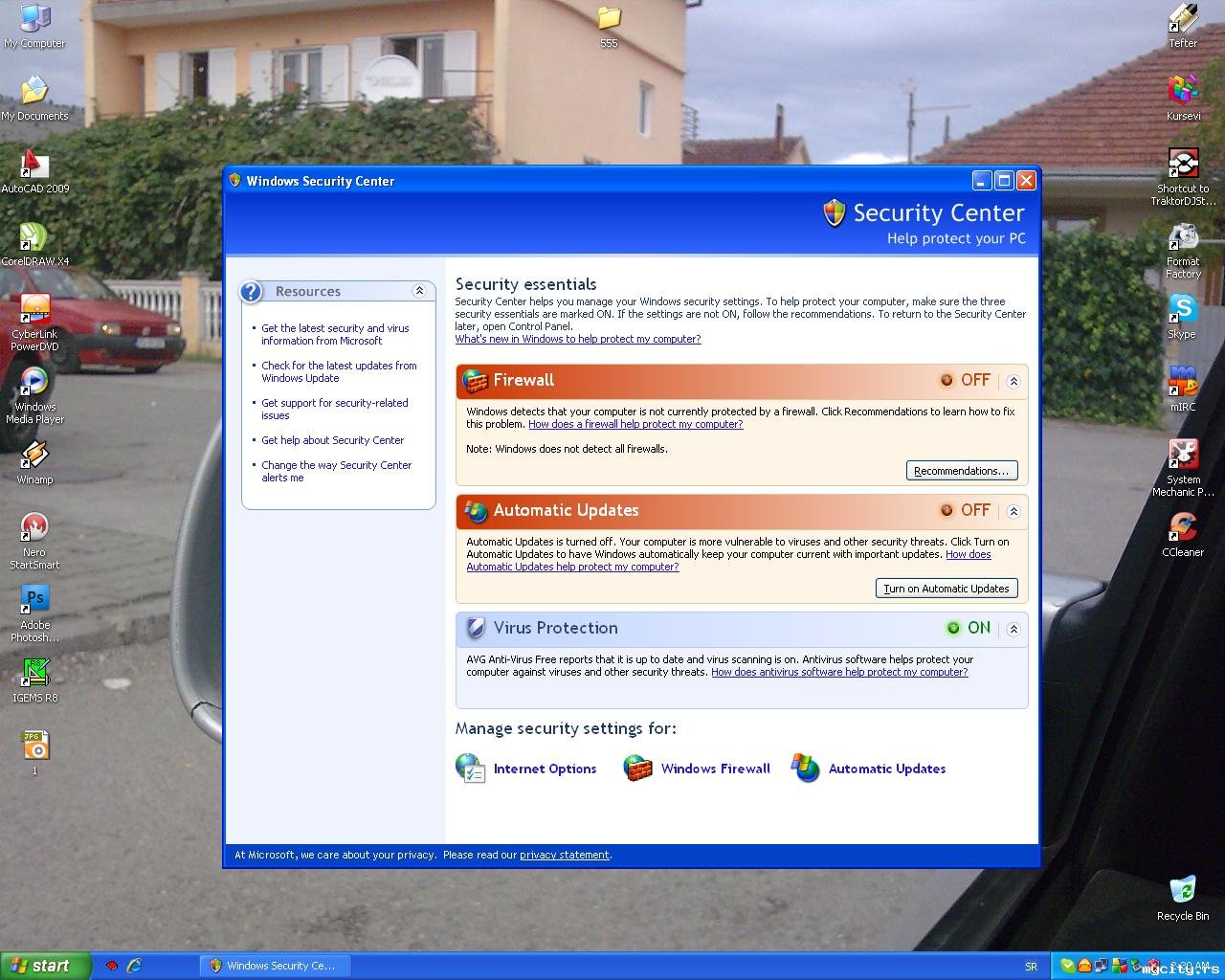Click Automatic Updates OFF status indicator
This screenshot has height=980, width=1225.
click(x=966, y=510)
